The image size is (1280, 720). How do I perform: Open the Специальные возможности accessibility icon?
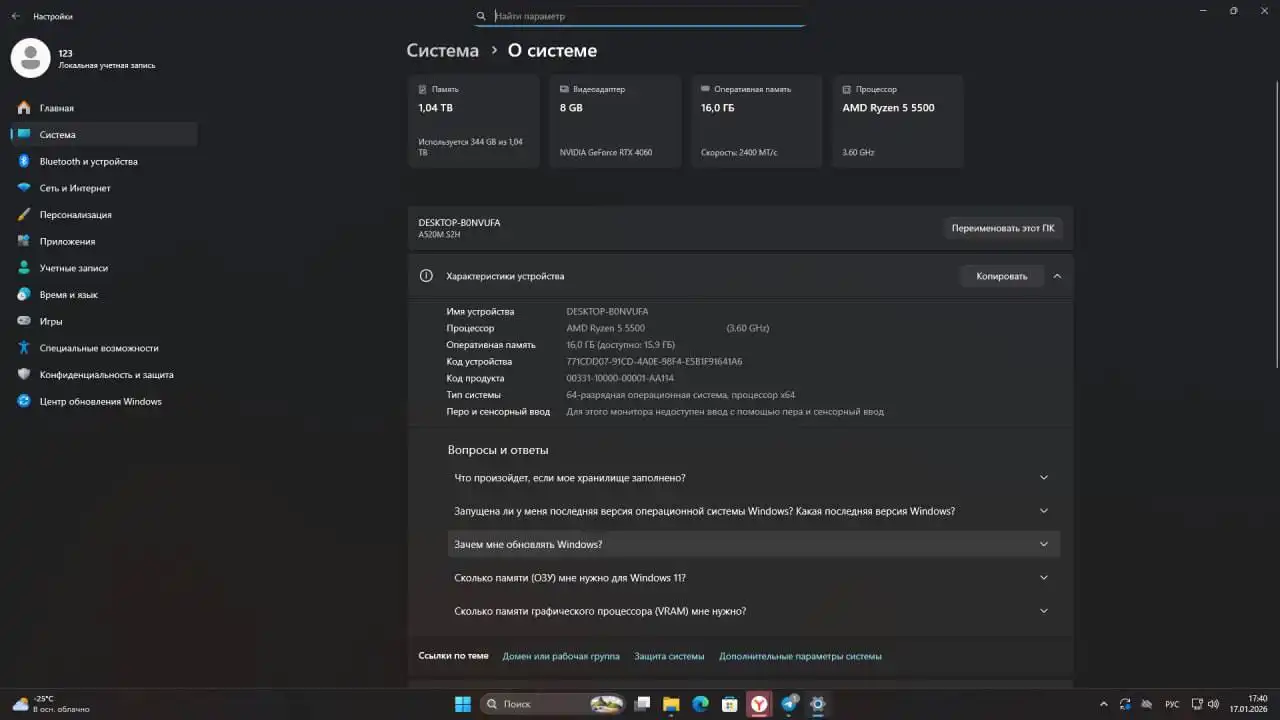(x=22, y=348)
